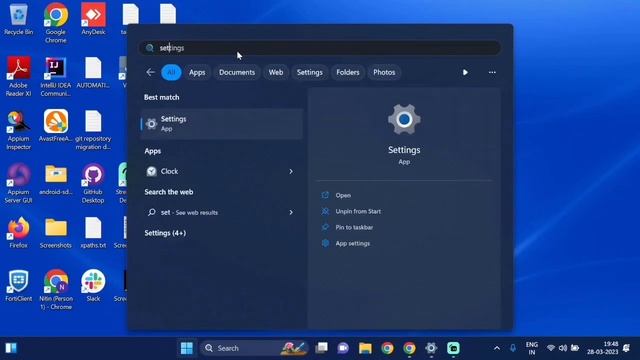This screenshot has width=640, height=360.
Task: Switch to Folders filter tab
Action: click(348, 72)
